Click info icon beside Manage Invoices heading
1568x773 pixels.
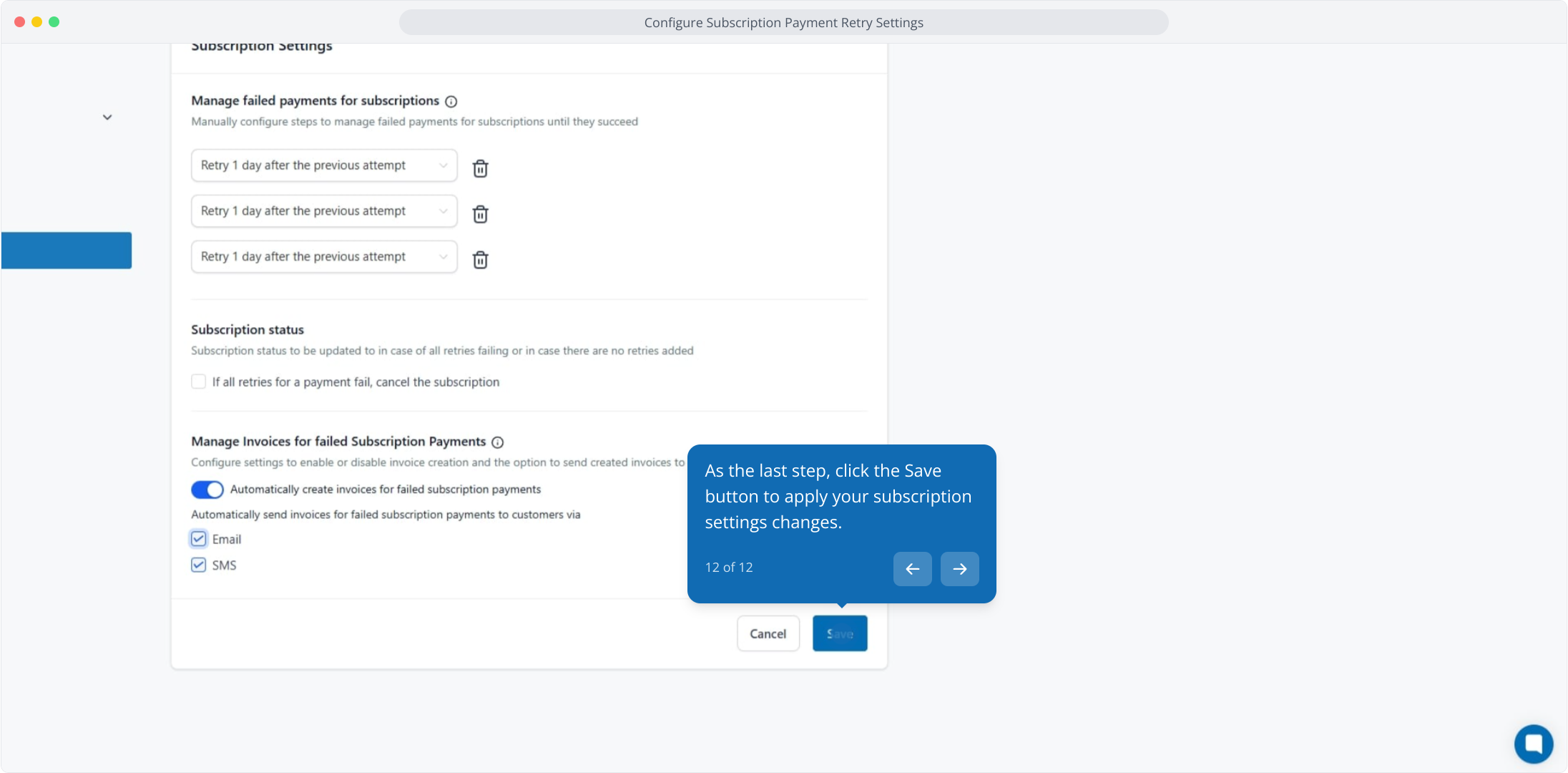[498, 442]
